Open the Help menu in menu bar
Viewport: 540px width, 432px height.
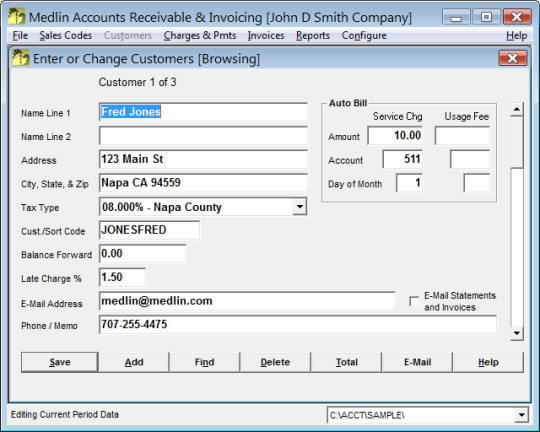coord(516,35)
